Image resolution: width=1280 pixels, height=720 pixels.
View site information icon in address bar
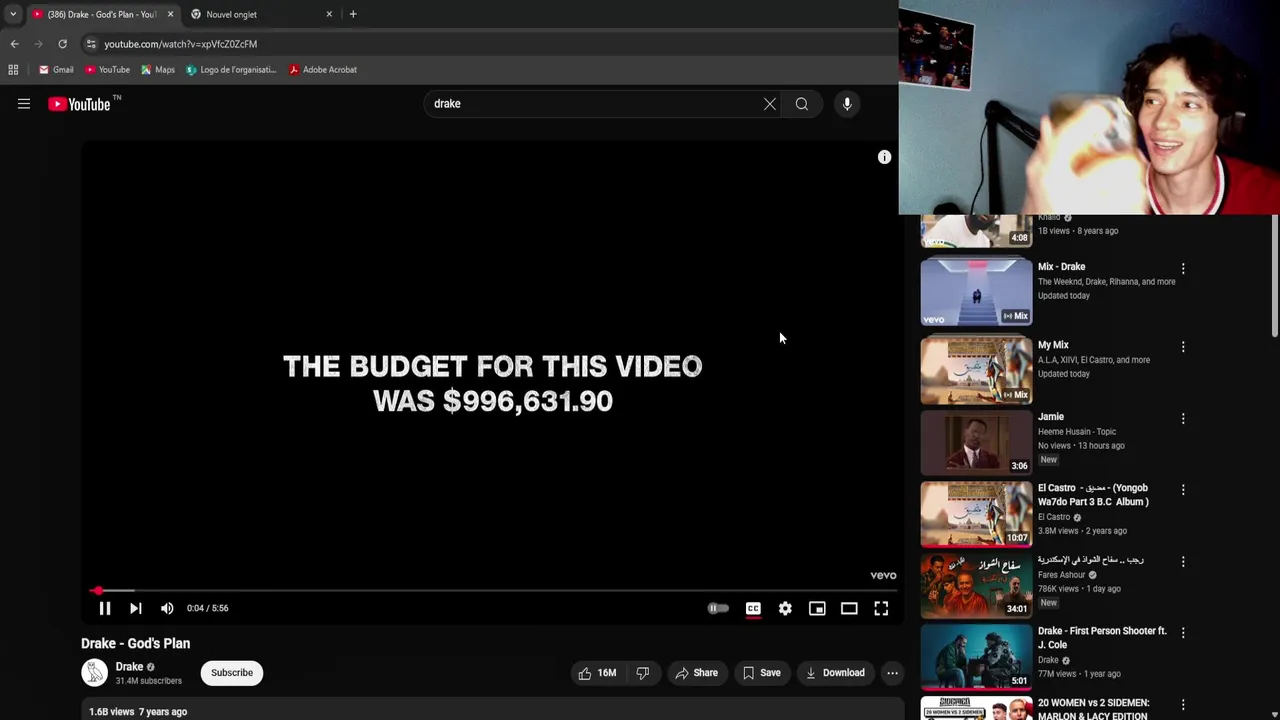coord(91,44)
